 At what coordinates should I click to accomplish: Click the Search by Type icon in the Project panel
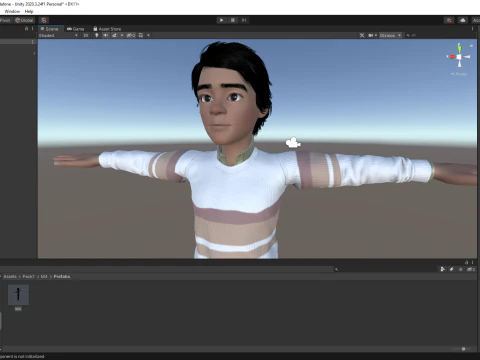[x=443, y=269]
